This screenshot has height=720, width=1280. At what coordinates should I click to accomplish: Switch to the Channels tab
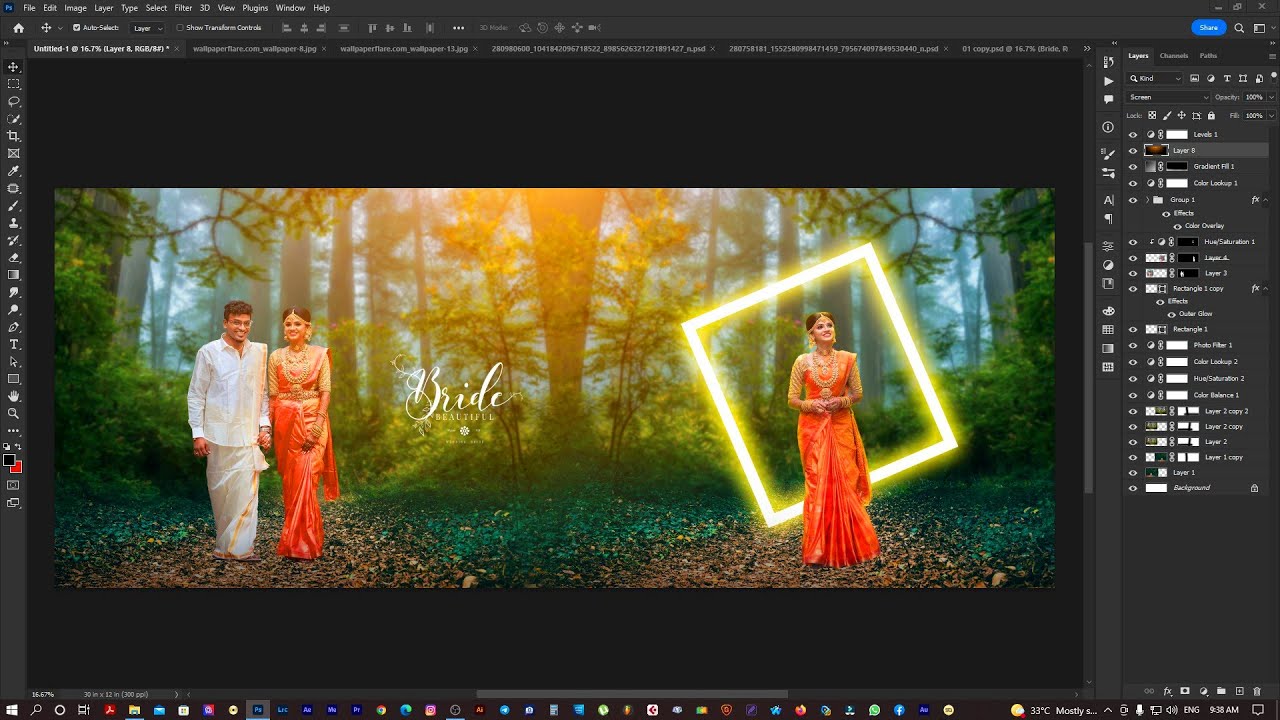coord(1174,56)
